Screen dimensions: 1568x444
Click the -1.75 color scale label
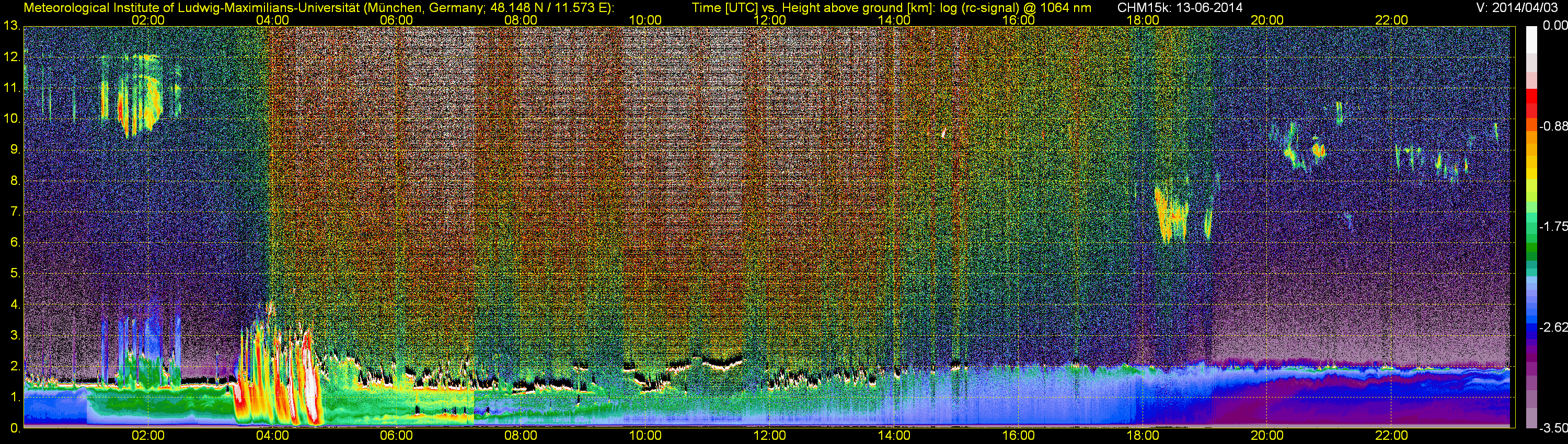click(x=1553, y=227)
